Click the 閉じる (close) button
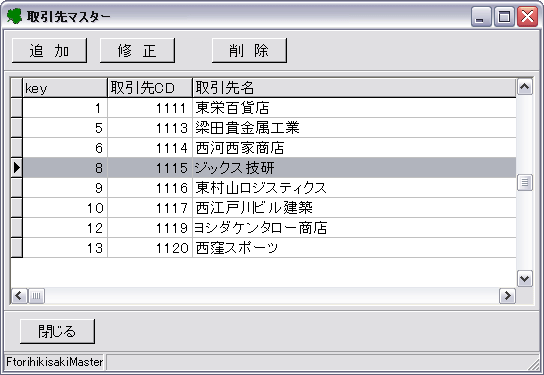This screenshot has width=544, height=375. pyautogui.click(x=57, y=331)
